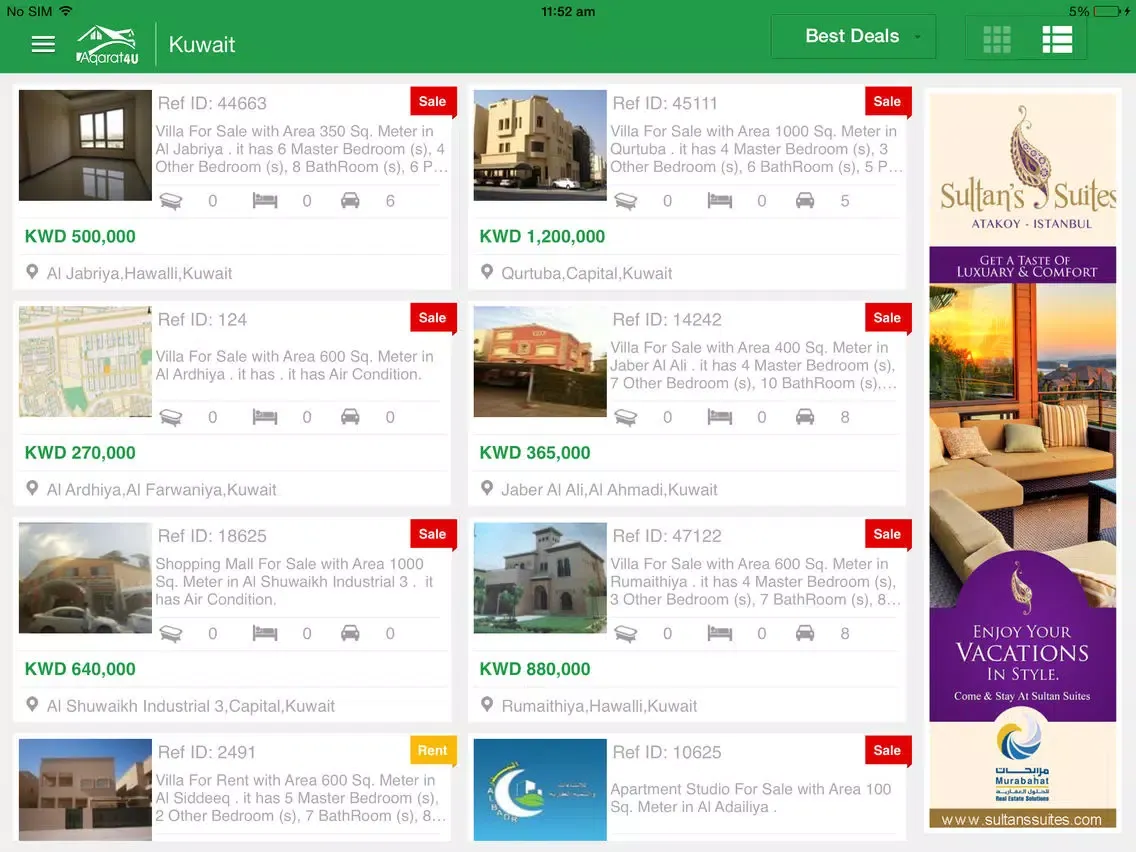Viewport: 1136px width, 852px height.
Task: Select the Ref ID: 10625 title
Action: point(667,753)
